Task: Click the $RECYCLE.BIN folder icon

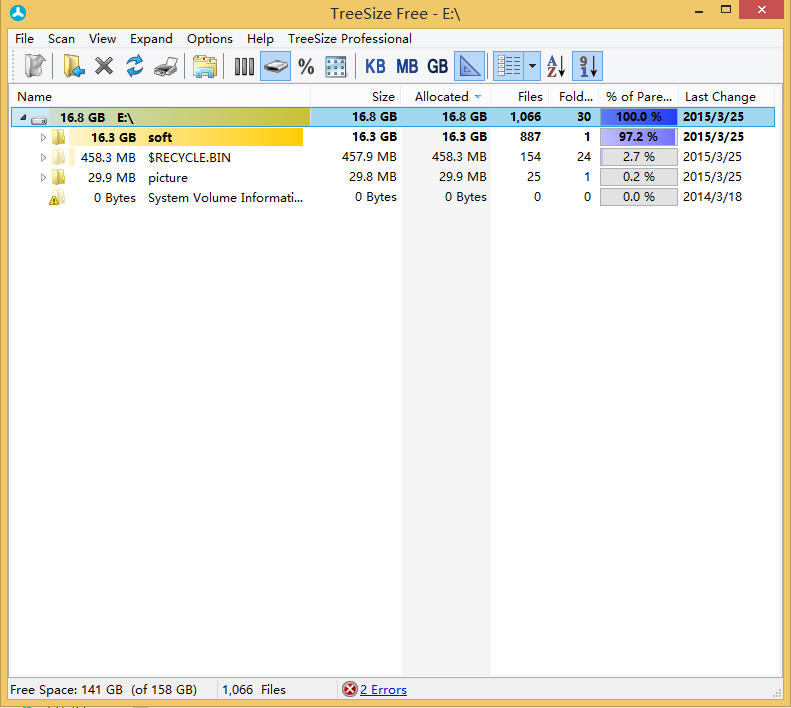Action: (59, 157)
